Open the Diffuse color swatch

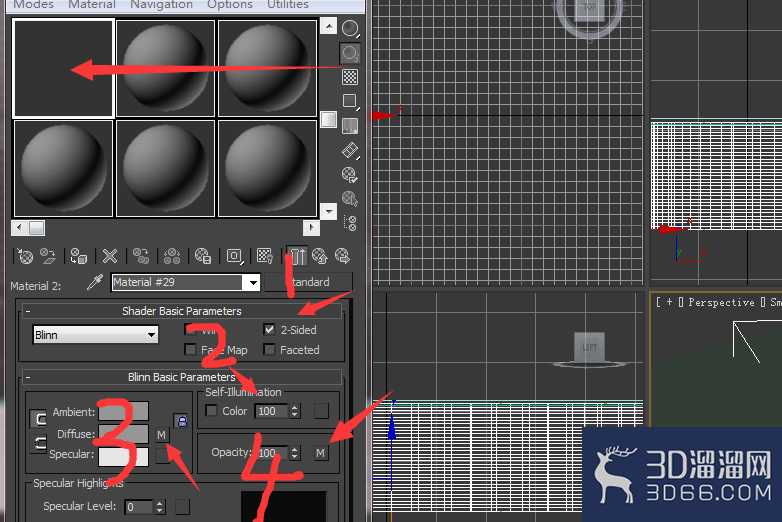click(x=123, y=434)
